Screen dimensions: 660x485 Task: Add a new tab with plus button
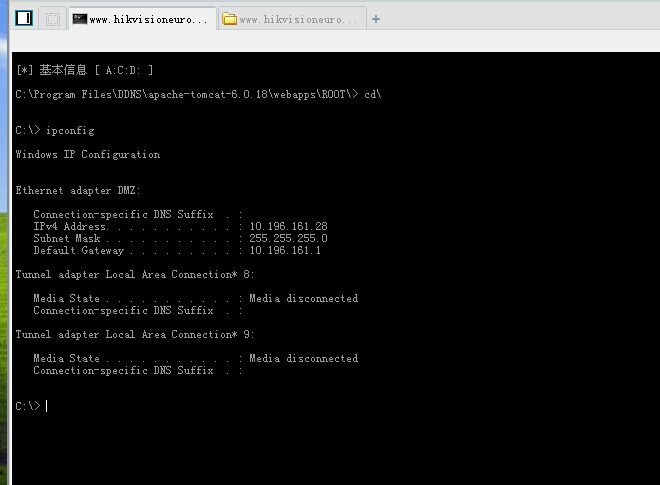[376, 19]
